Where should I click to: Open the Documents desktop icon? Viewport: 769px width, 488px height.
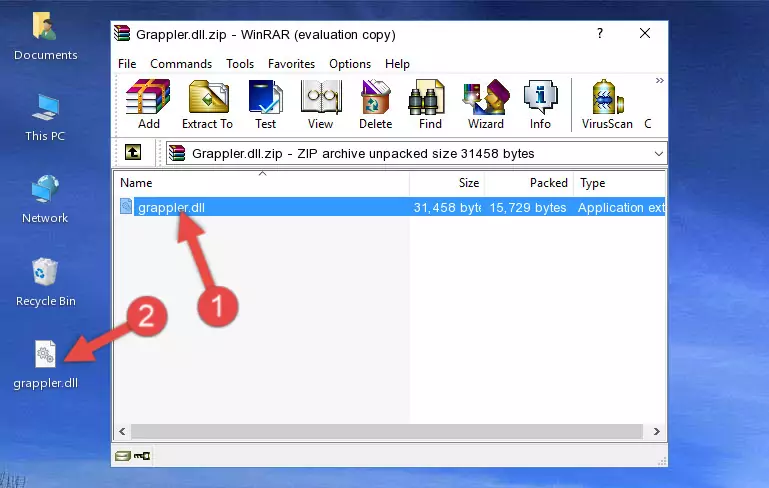click(45, 37)
